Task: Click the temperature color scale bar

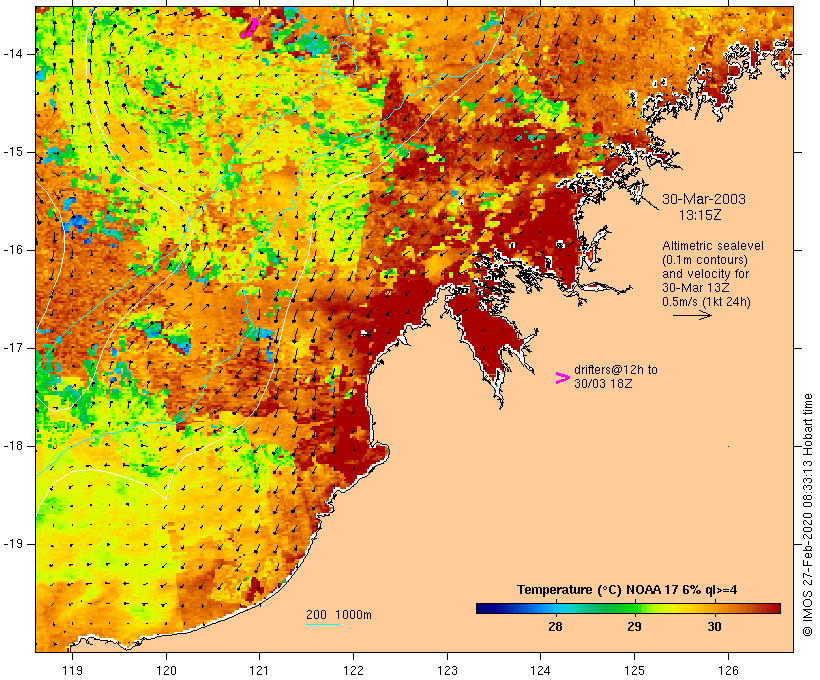Action: point(628,608)
